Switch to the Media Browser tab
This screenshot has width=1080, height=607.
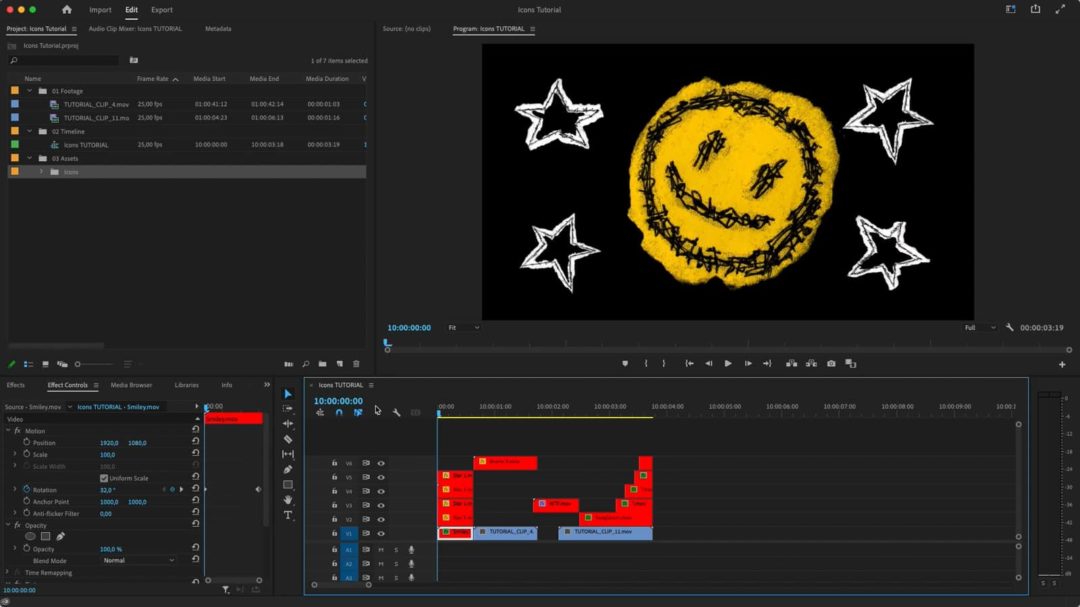tap(131, 385)
